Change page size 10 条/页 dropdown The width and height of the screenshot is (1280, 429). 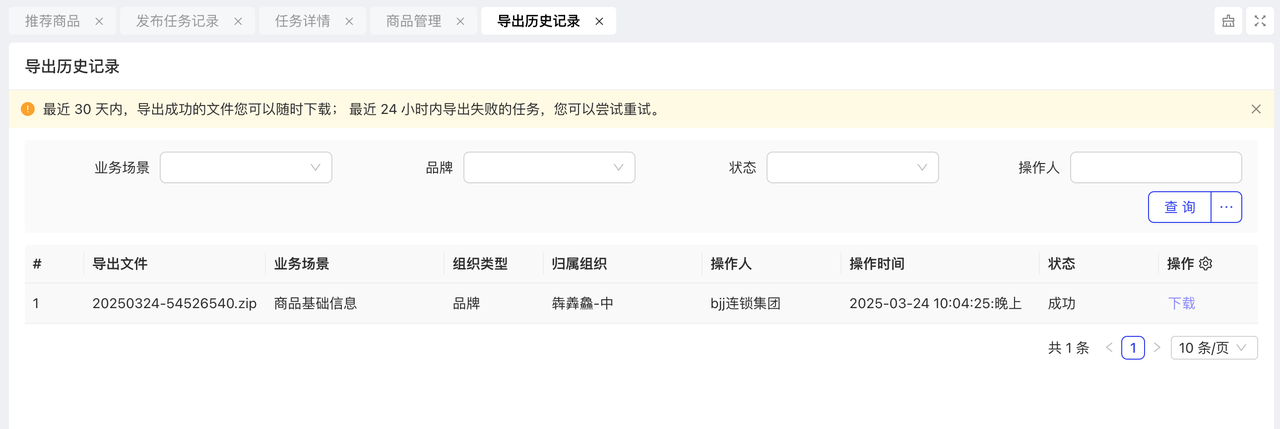1214,348
